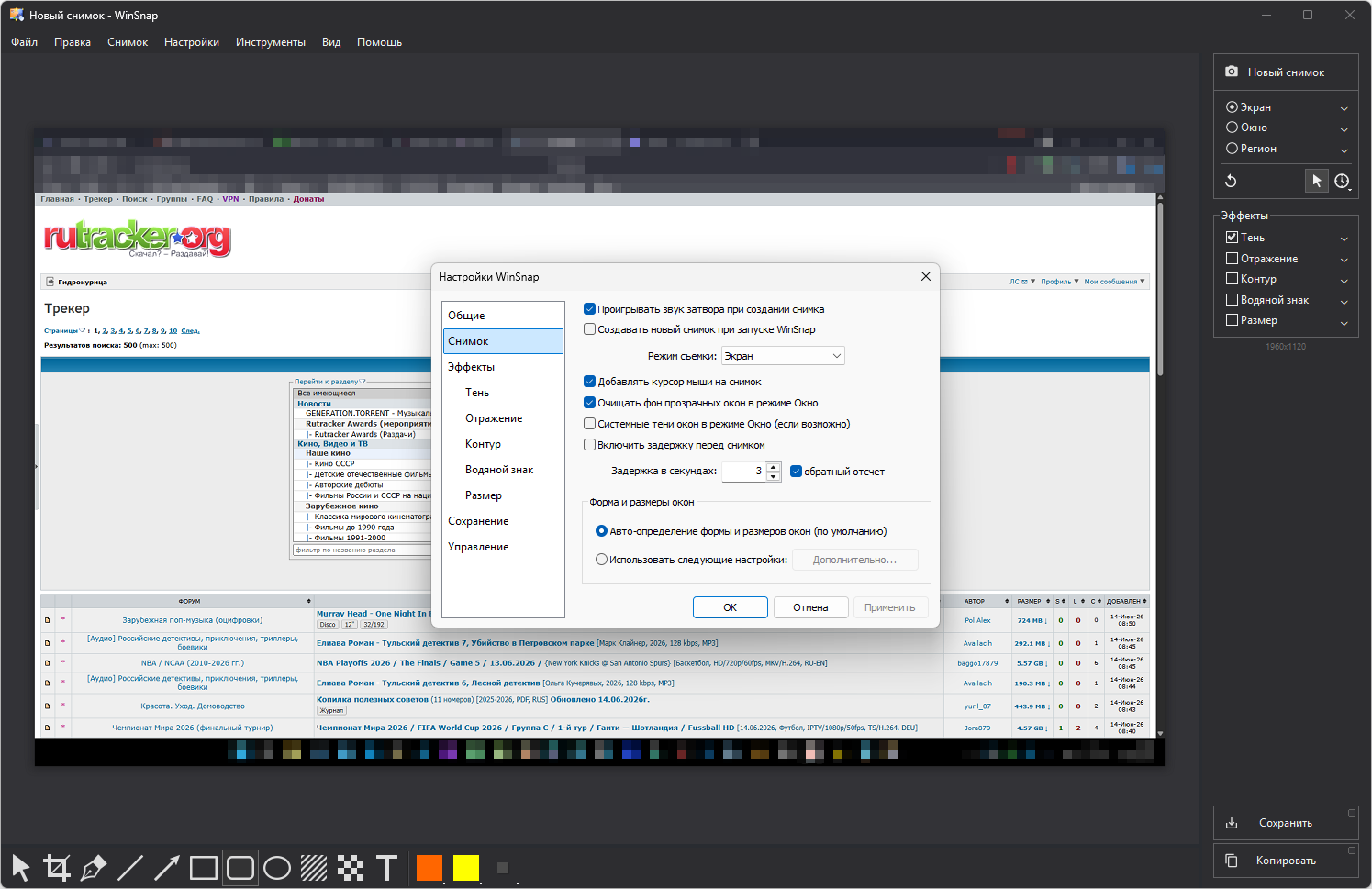Screen dimensions: 1372x889
Task: Expand Размер effect settings chevron
Action: (x=1344, y=323)
